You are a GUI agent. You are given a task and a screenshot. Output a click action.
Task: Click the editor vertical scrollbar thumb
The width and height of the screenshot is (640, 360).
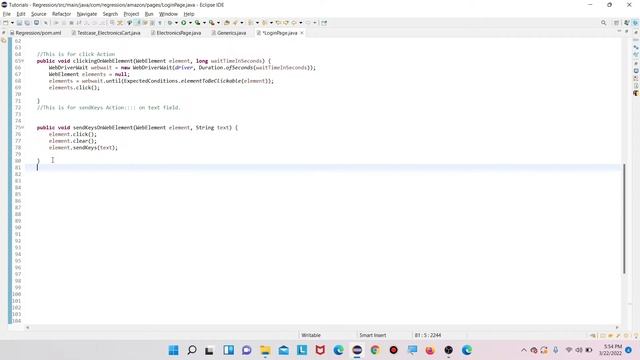click(x=624, y=218)
